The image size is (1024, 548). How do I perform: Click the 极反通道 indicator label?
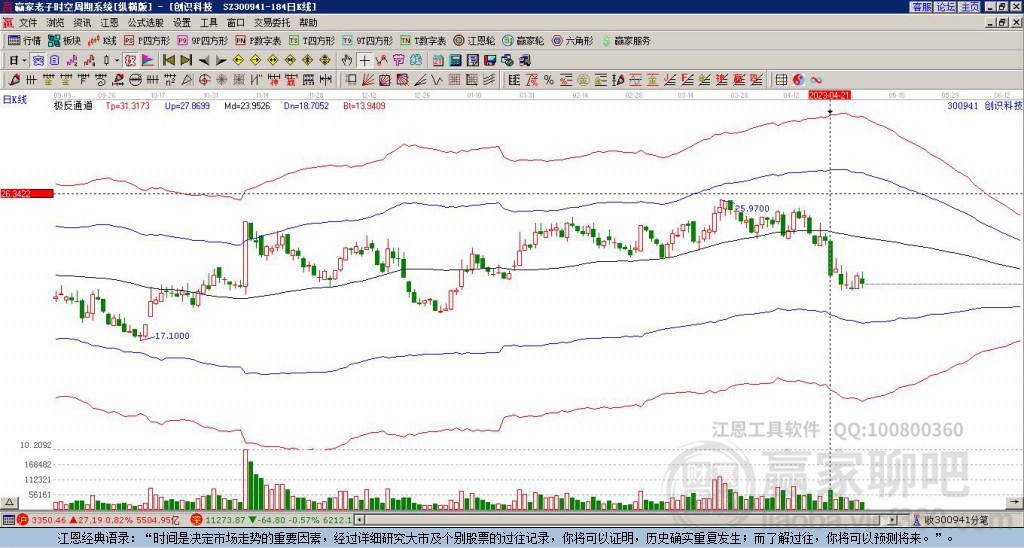(x=73, y=105)
